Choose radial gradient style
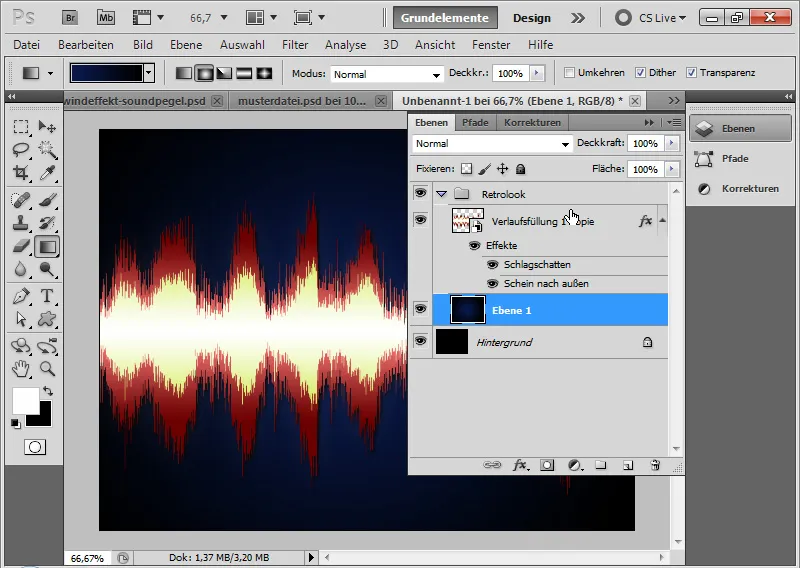800x568 pixels. 204,73
